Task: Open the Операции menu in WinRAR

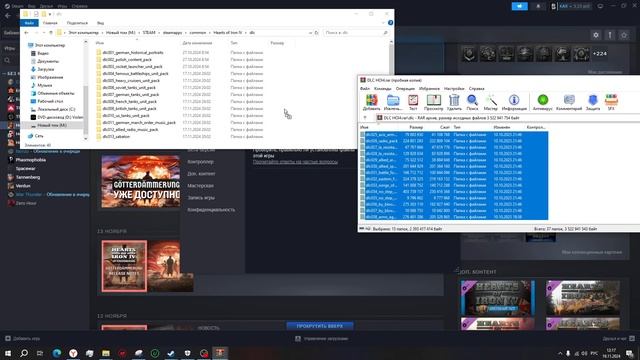Action: [405, 89]
